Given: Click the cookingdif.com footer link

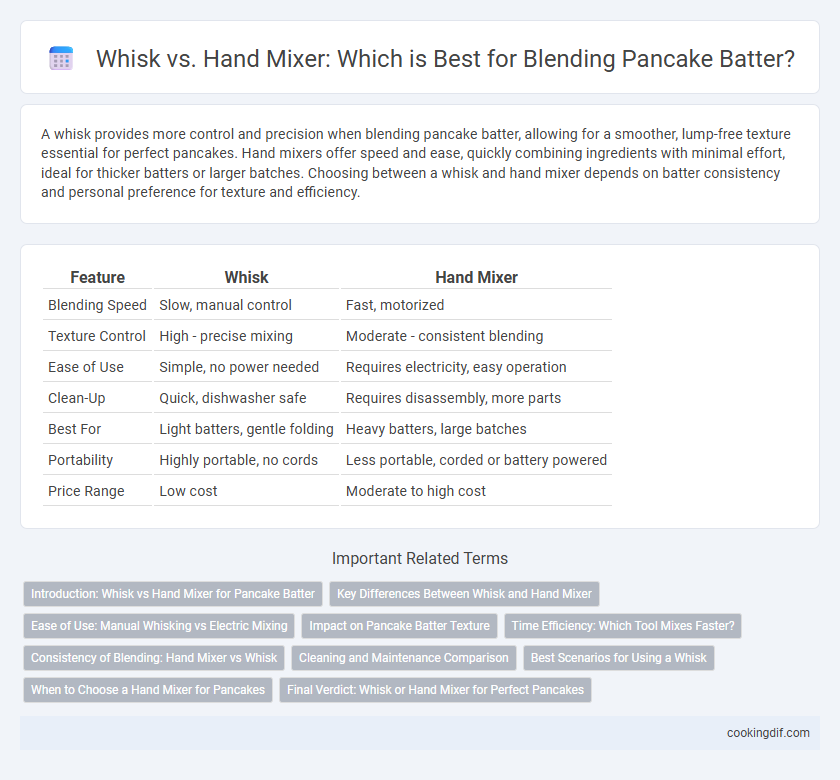Looking at the screenshot, I should coord(768,733).
